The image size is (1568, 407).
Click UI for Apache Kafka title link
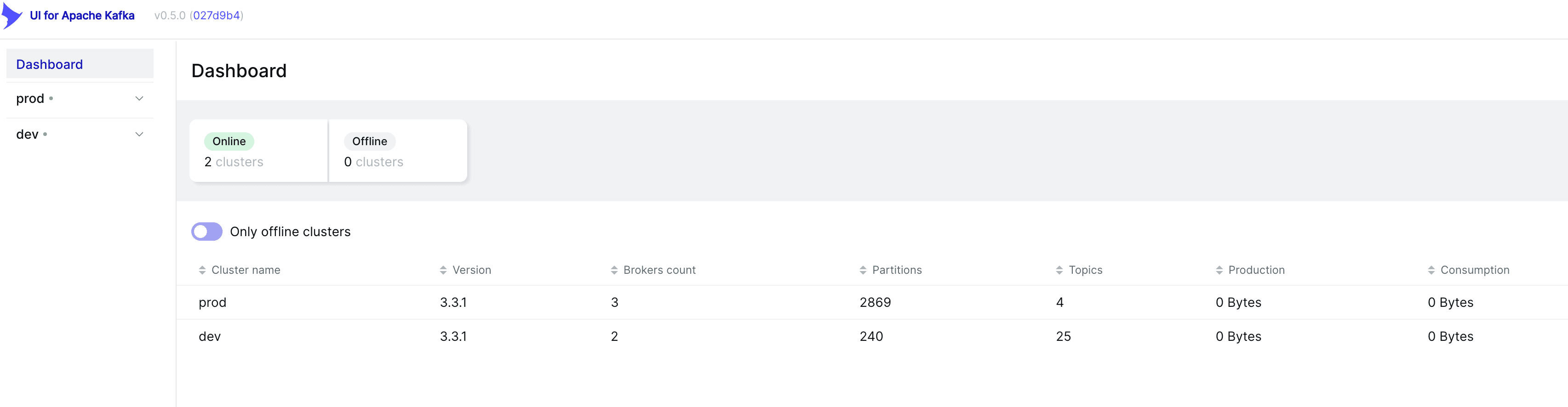pos(82,16)
